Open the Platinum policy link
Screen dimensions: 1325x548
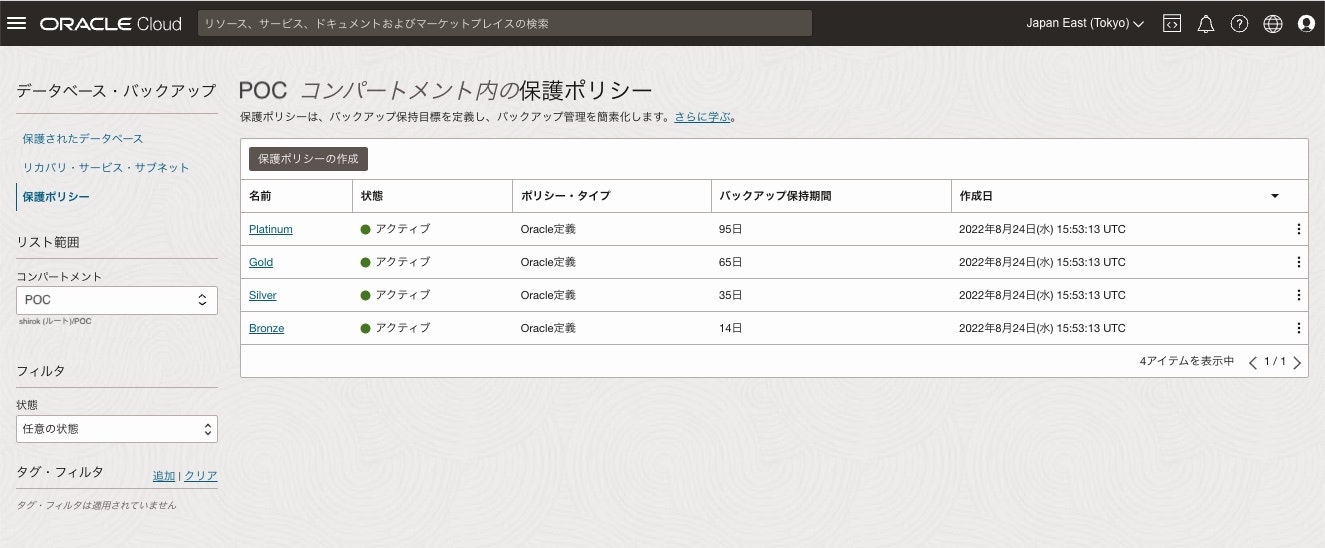coord(271,229)
